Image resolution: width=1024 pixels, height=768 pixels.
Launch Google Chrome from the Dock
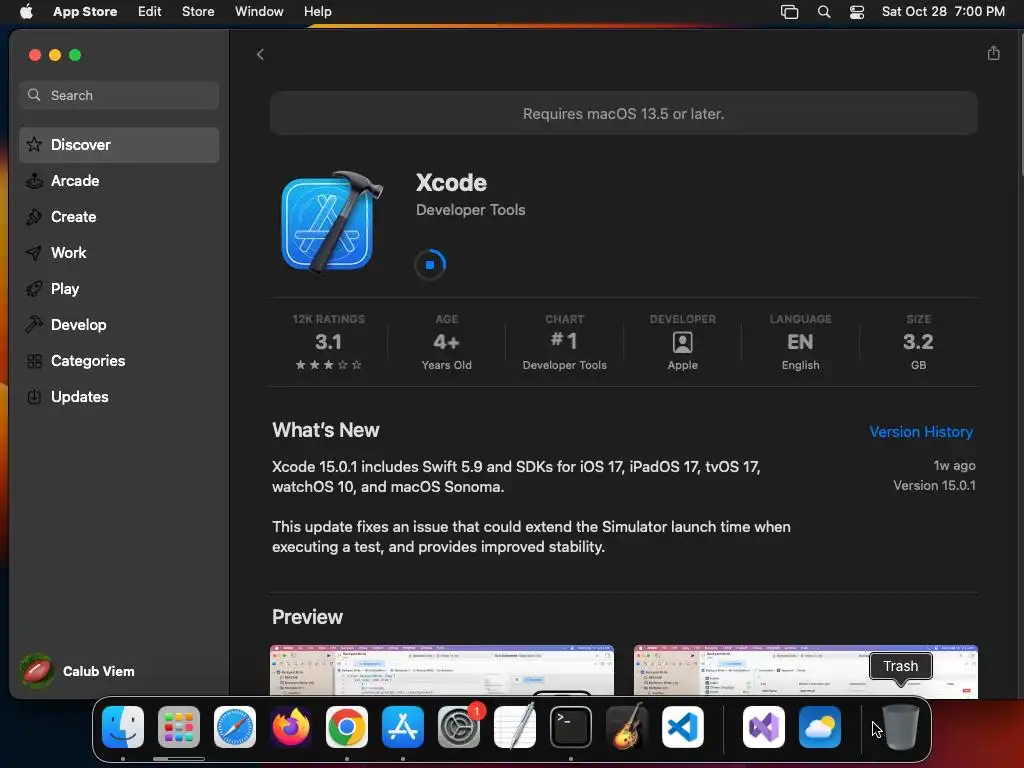(x=347, y=727)
